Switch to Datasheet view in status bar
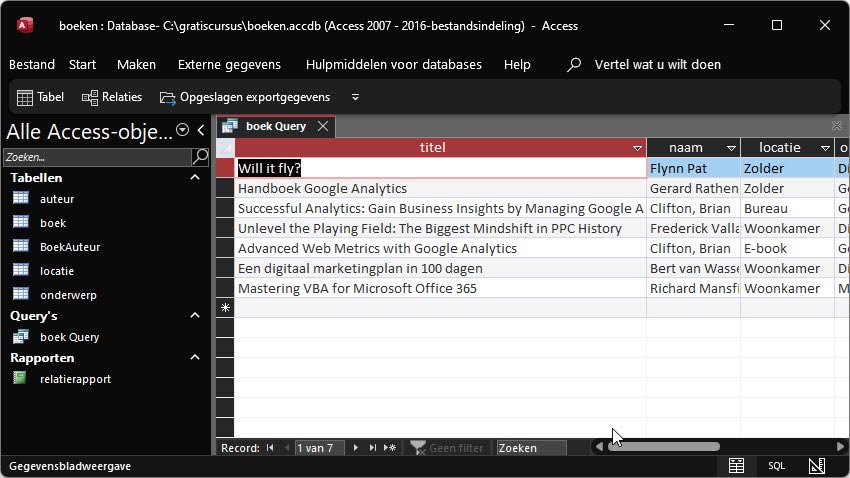Screen dimensions: 850x478 point(736,466)
